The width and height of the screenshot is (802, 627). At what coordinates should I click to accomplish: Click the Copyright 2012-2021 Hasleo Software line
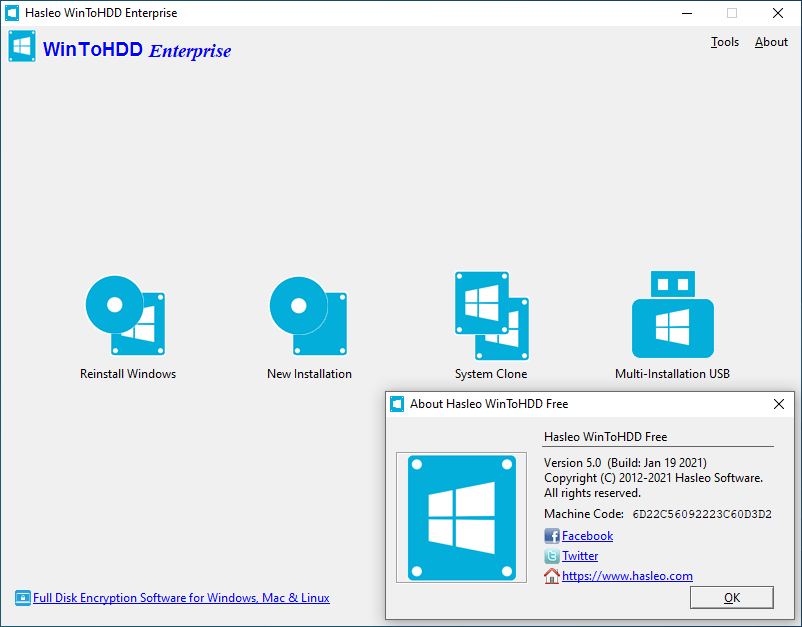(653, 478)
